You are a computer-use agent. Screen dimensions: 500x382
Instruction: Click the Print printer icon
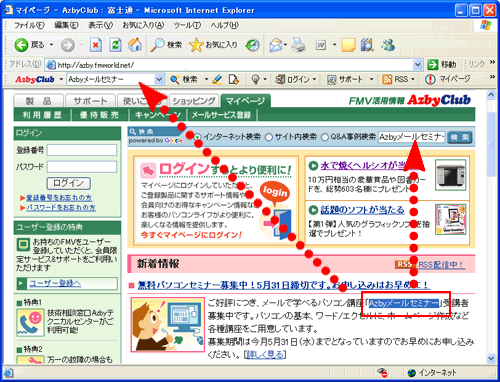(299, 45)
